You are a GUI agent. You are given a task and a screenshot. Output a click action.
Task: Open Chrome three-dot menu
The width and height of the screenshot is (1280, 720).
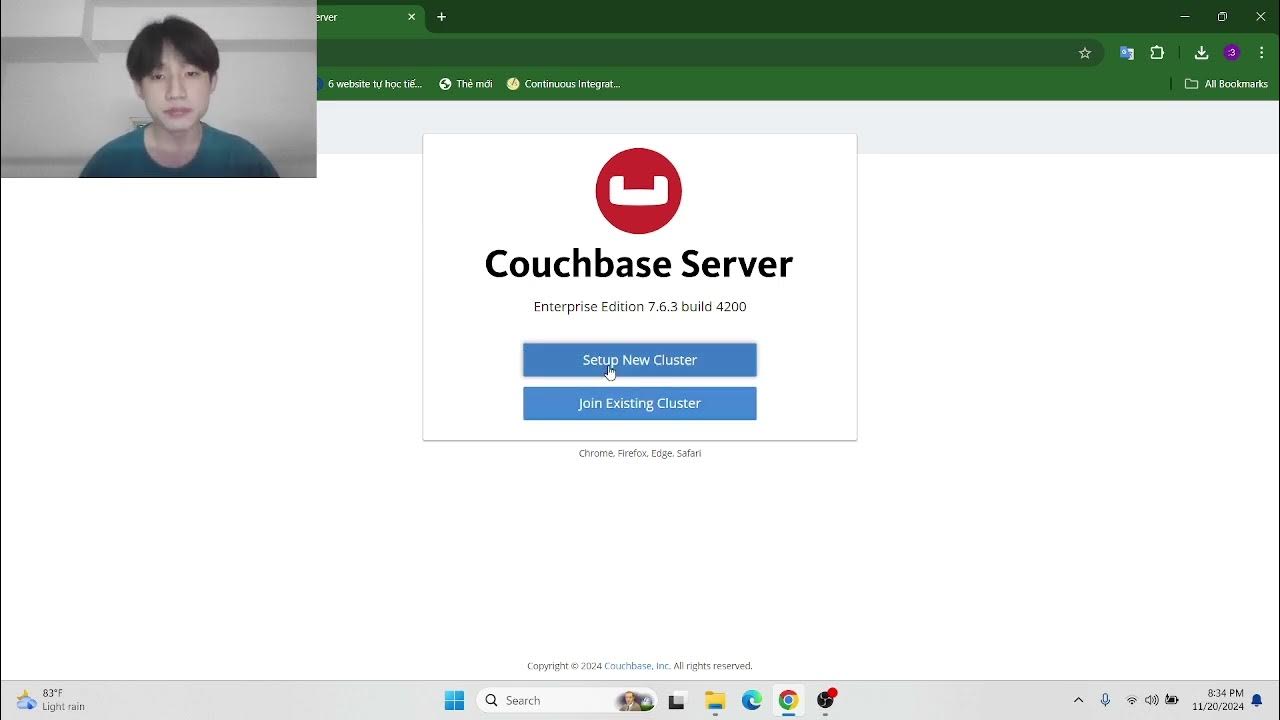pyautogui.click(x=1261, y=53)
